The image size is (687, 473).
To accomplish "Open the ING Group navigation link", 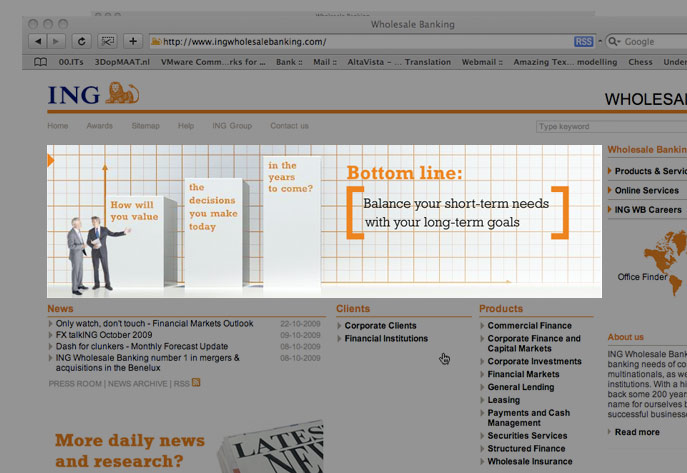I will click(232, 126).
